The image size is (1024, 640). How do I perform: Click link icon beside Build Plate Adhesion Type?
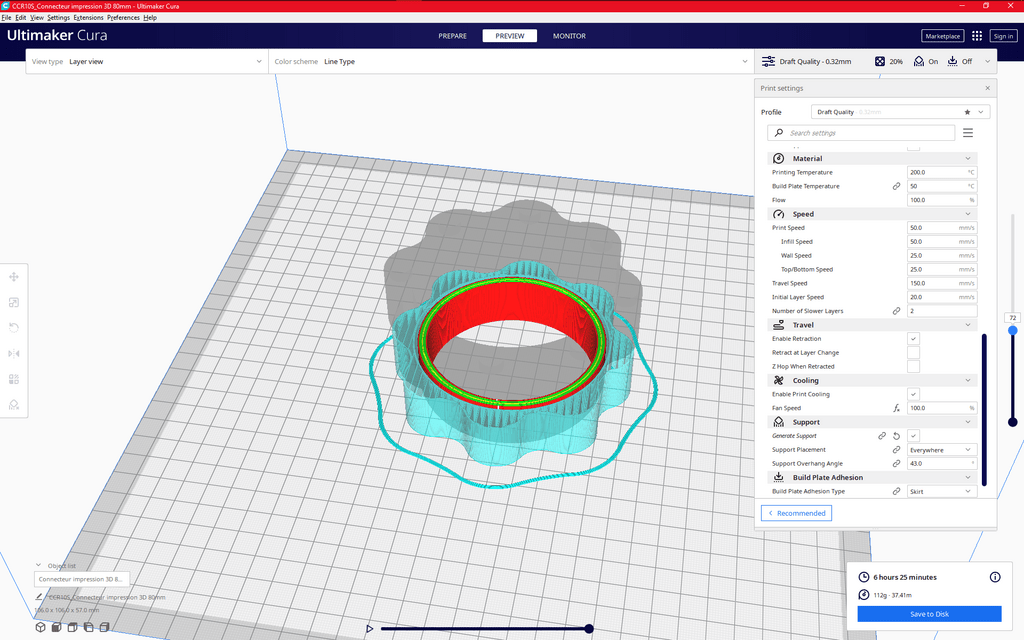pos(897,492)
